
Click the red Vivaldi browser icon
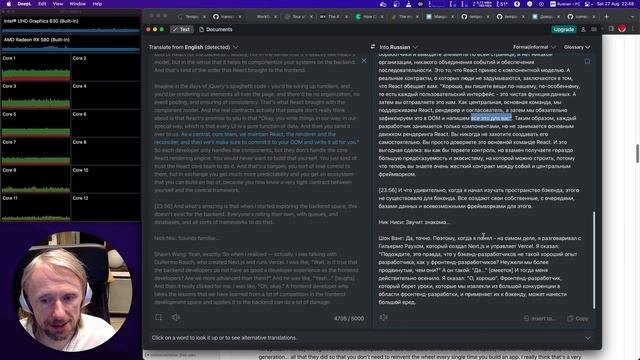point(622,29)
